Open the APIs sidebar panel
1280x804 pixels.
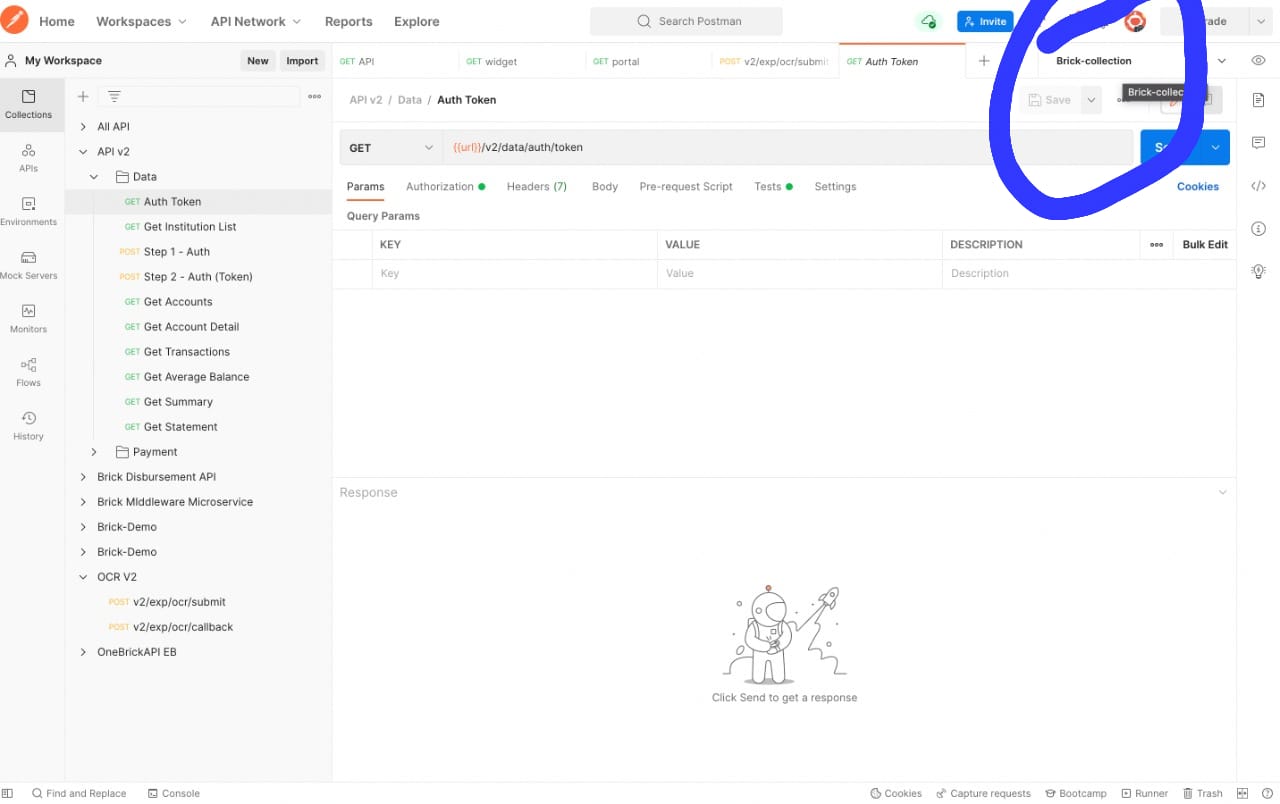tap(28, 157)
